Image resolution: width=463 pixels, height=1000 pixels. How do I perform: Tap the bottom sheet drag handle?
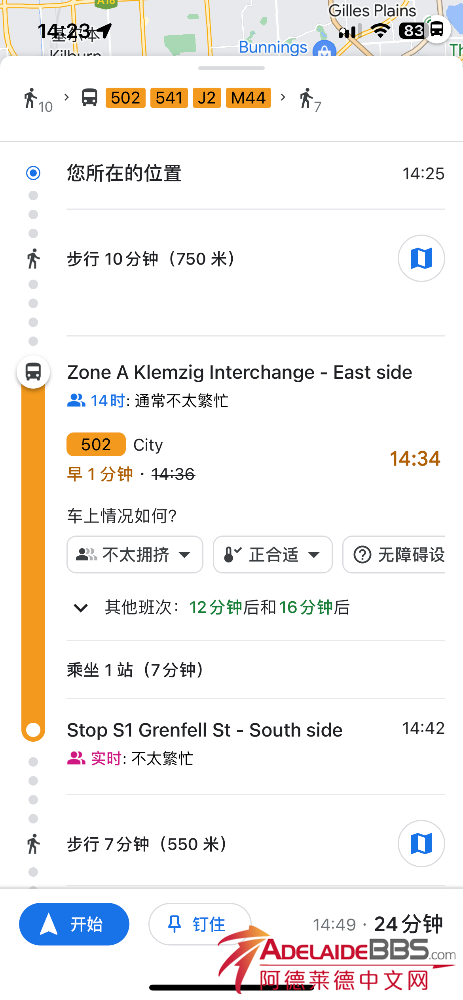pos(232,68)
